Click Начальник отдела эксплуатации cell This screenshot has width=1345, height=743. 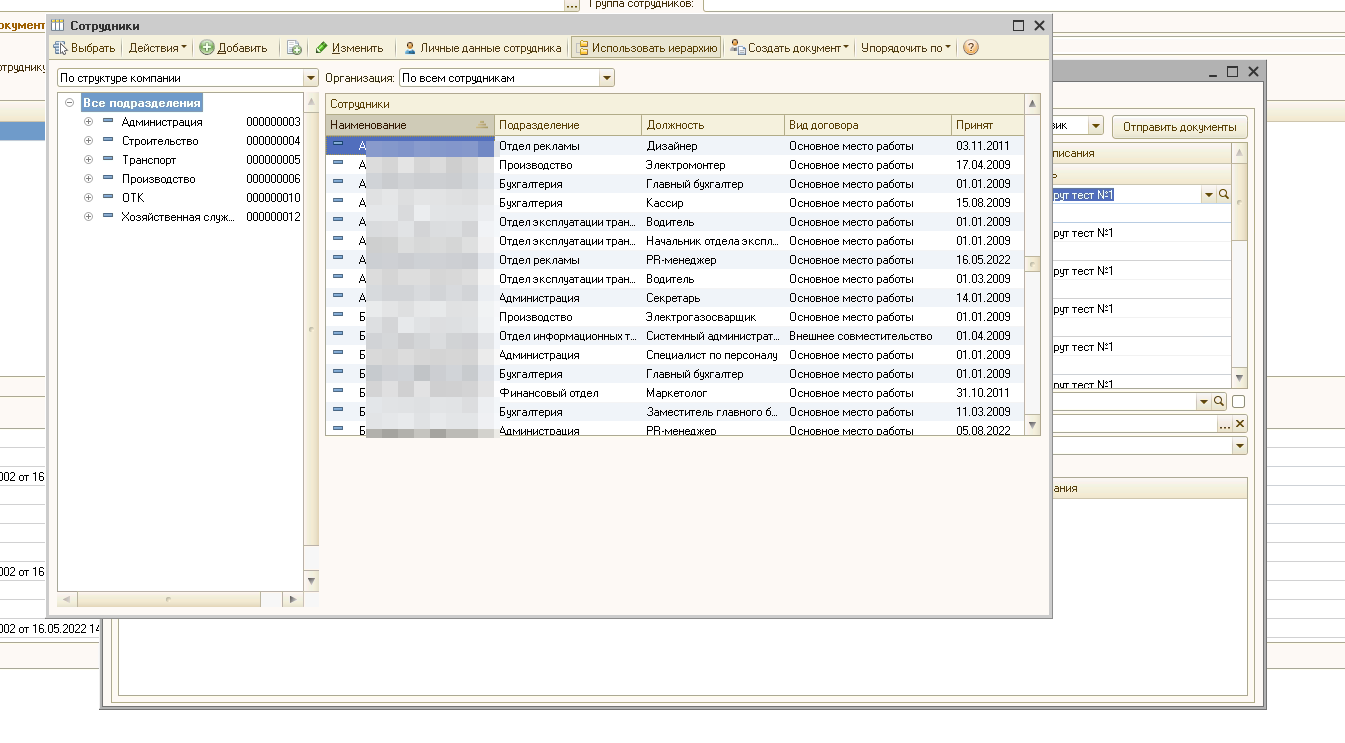click(713, 241)
